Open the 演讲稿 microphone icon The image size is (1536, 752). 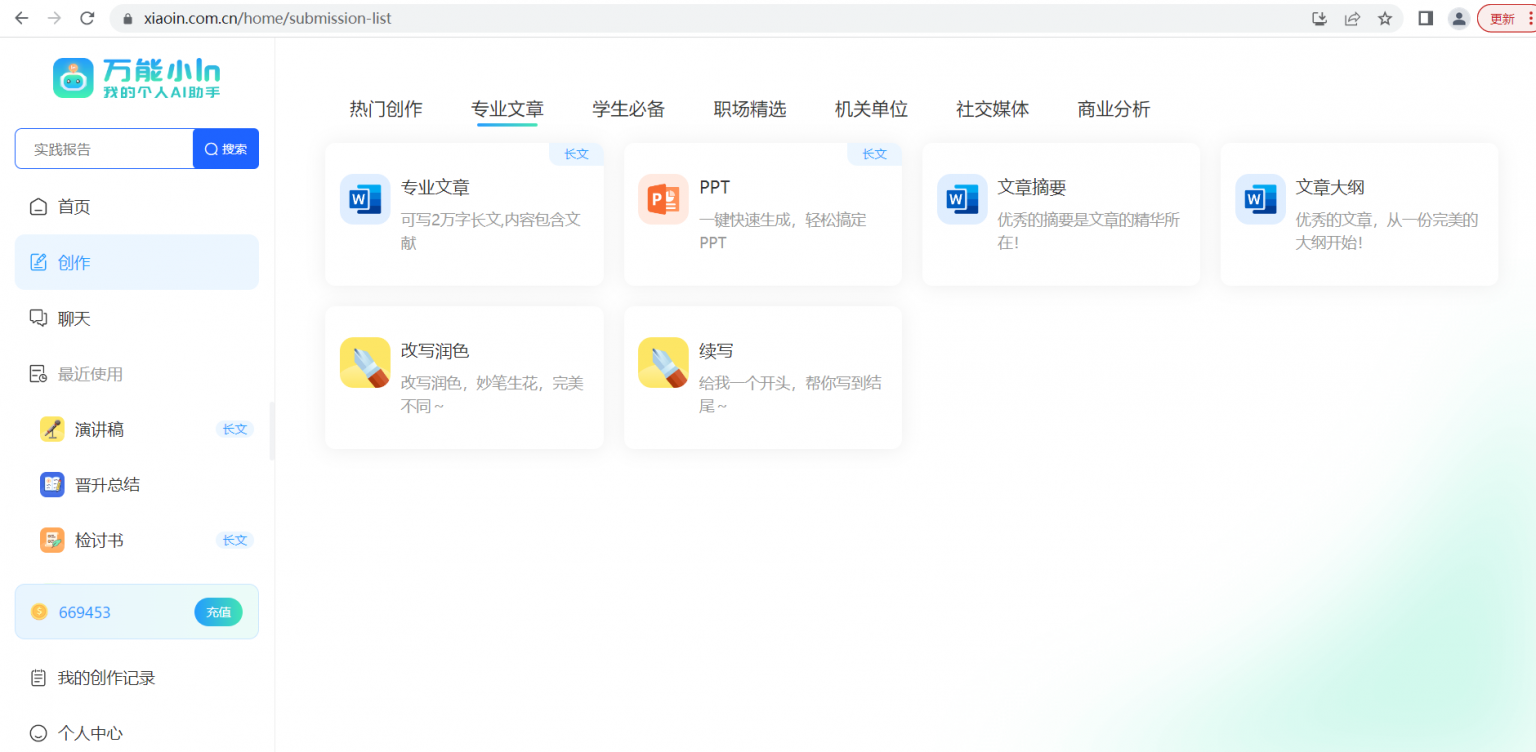point(52,429)
